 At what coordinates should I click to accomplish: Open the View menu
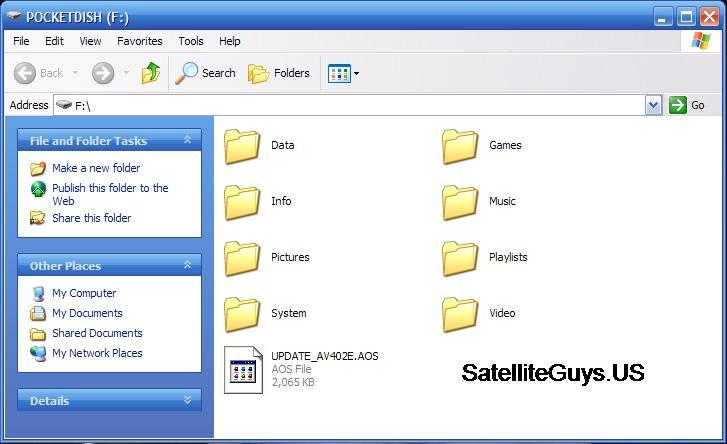click(x=90, y=41)
